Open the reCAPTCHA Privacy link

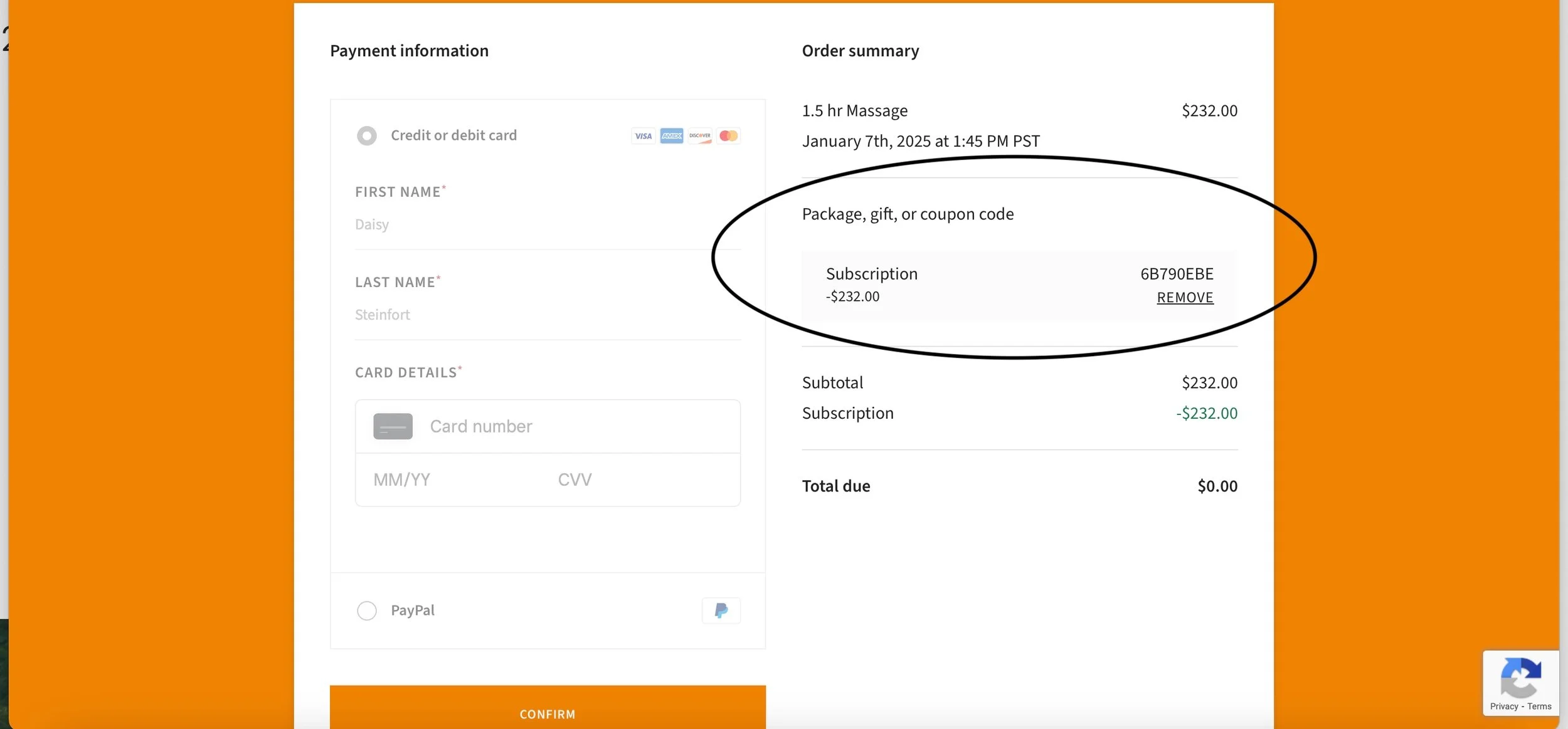[1504, 706]
